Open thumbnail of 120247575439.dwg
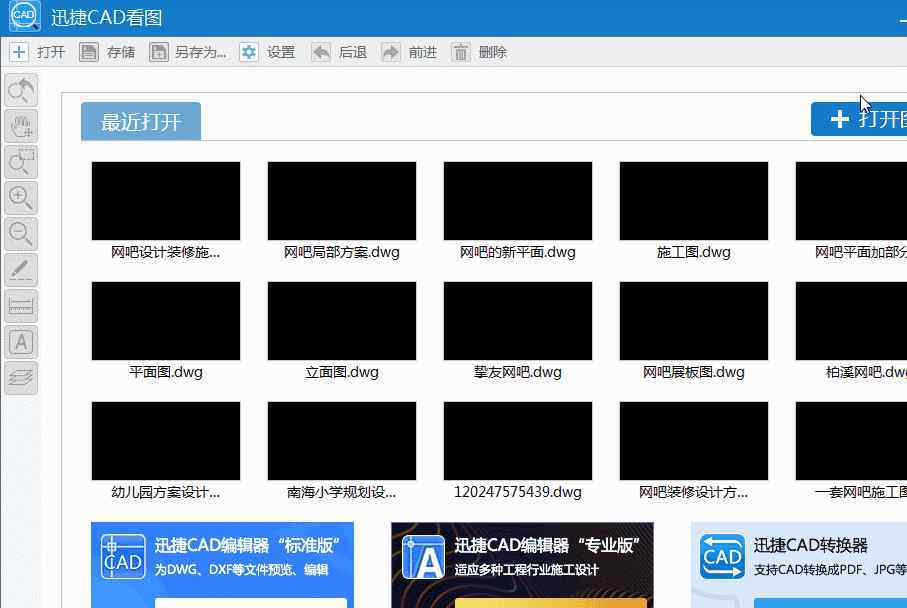Viewport: 907px width, 608px height. [x=518, y=441]
